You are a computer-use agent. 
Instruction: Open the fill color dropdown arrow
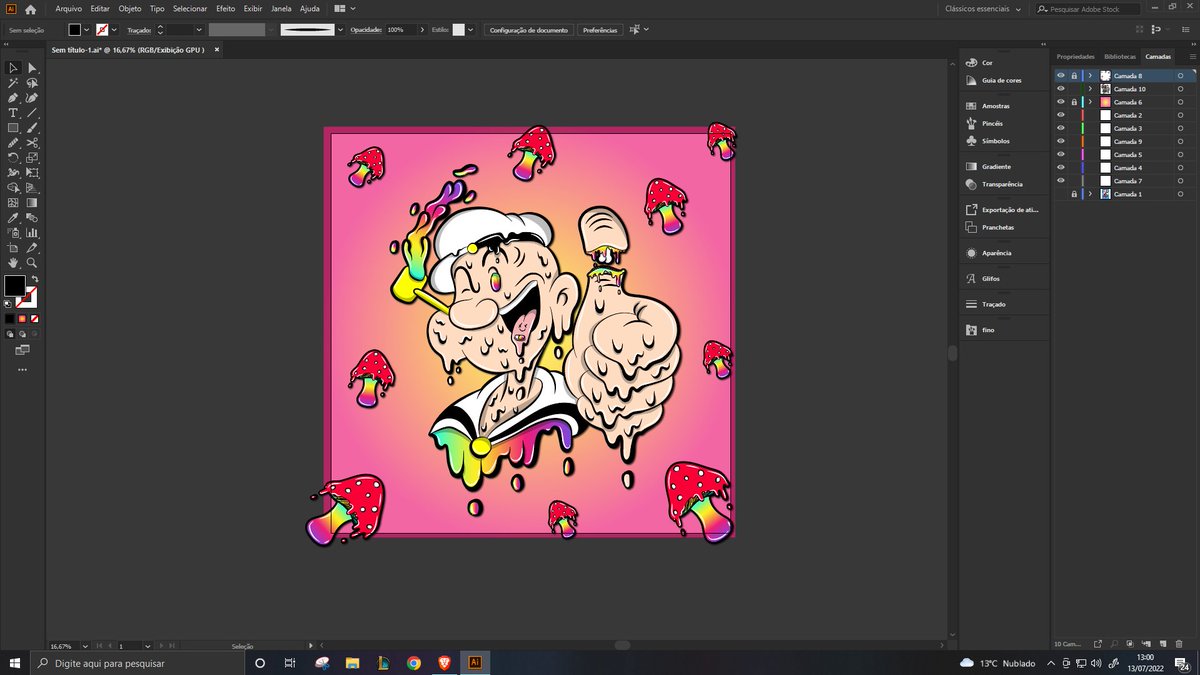[x=87, y=30]
